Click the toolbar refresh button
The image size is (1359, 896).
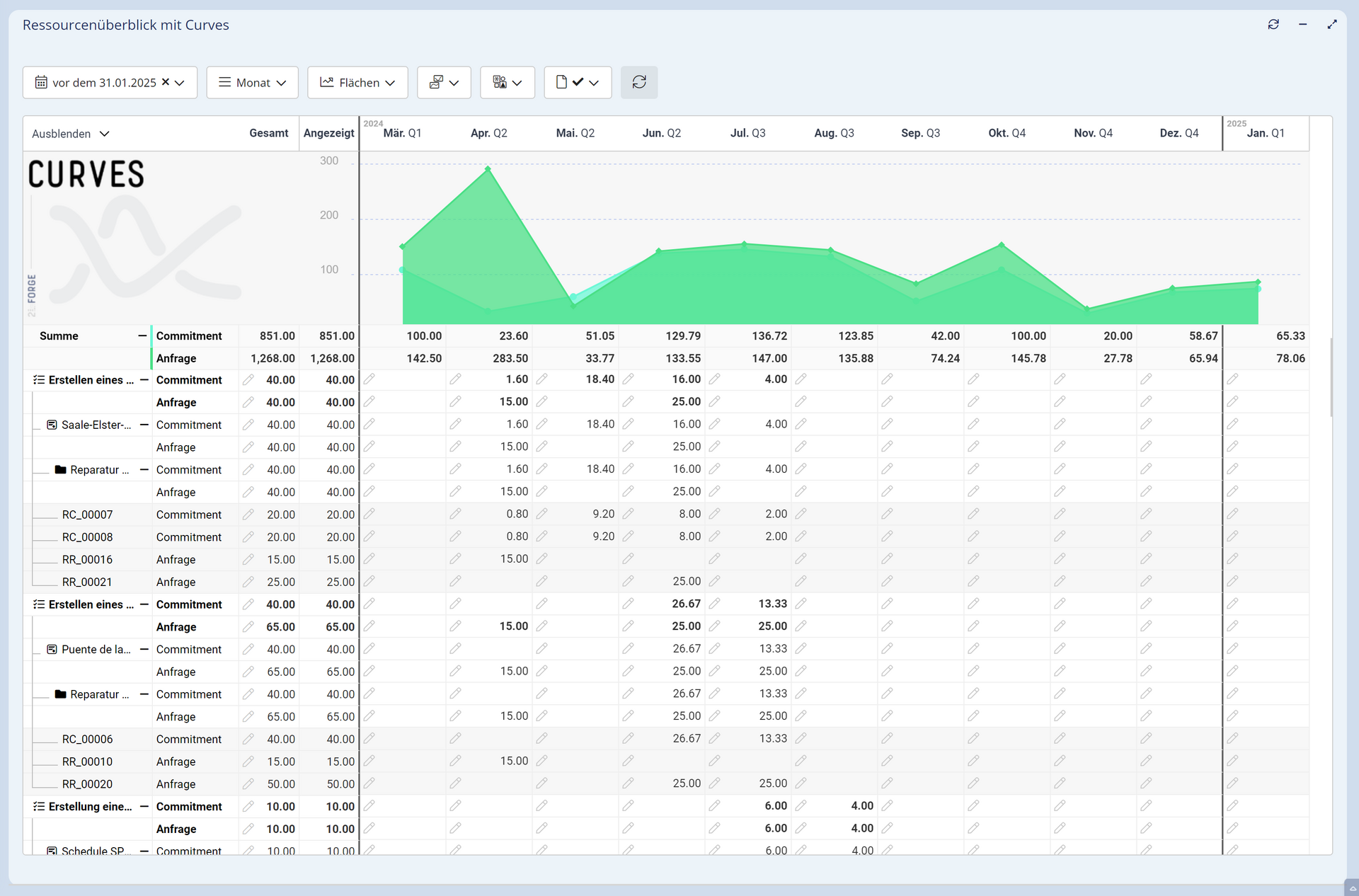click(x=638, y=83)
